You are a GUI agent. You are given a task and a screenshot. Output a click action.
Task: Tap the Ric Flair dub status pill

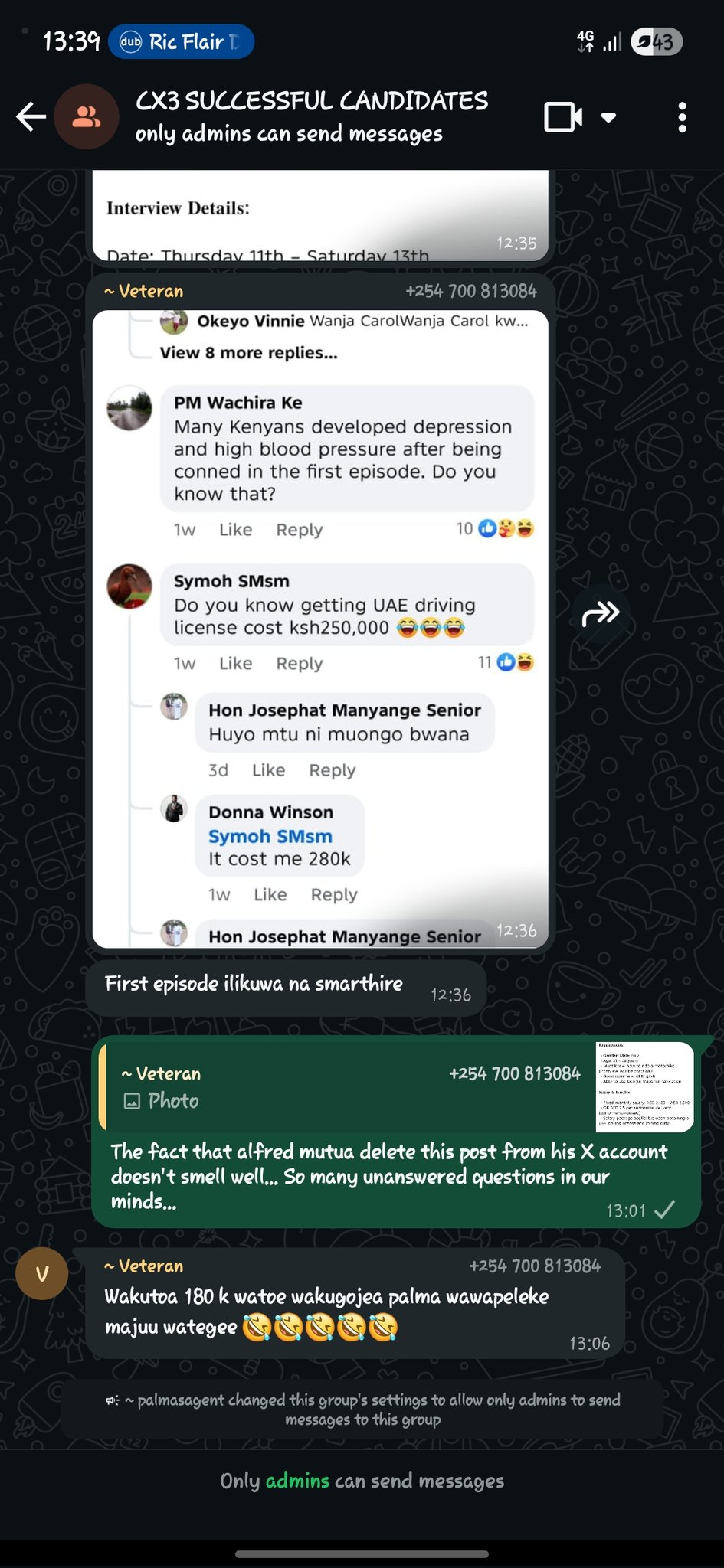pyautogui.click(x=182, y=42)
